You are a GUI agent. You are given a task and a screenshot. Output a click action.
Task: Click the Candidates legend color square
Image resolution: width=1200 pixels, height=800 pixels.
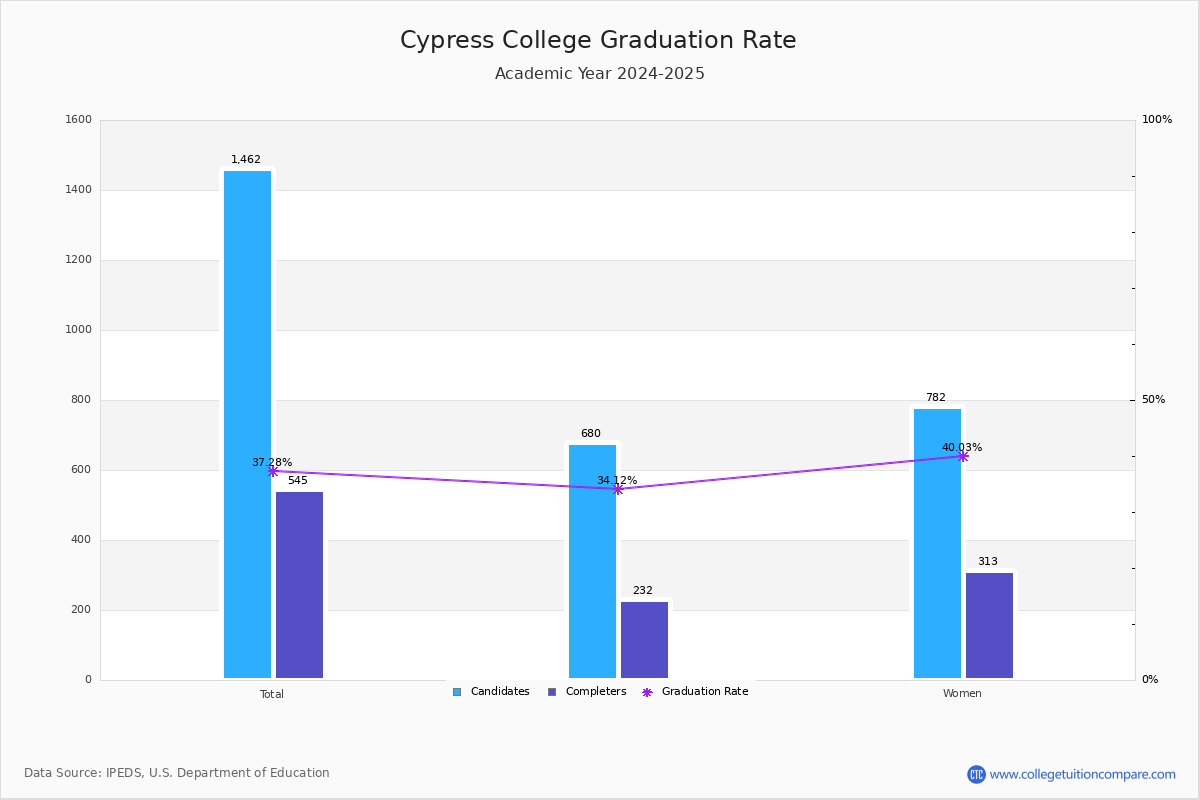pos(457,692)
